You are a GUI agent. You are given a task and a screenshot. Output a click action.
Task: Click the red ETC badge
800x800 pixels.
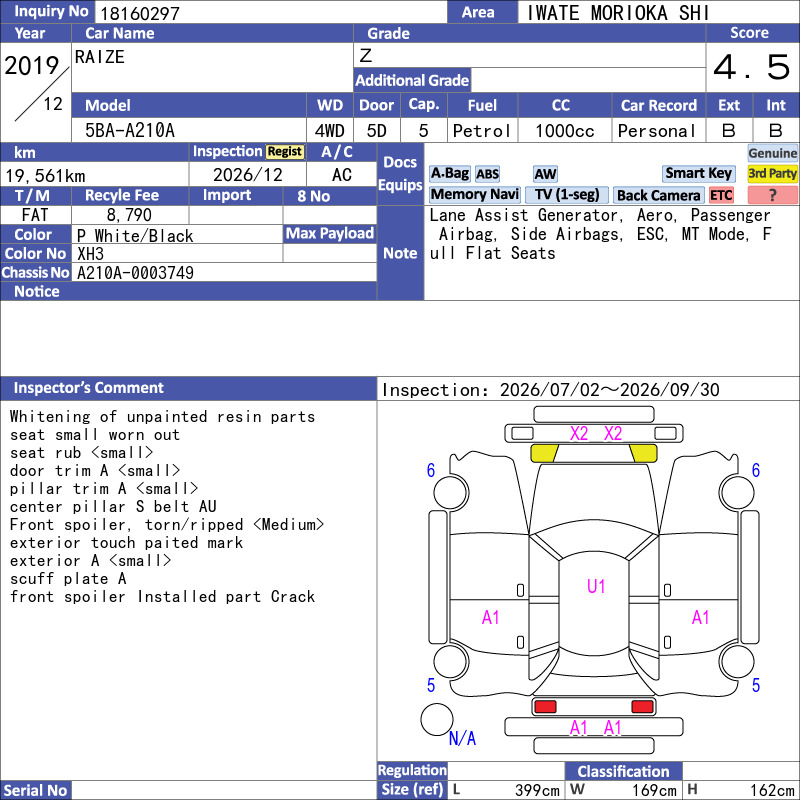tap(721, 195)
